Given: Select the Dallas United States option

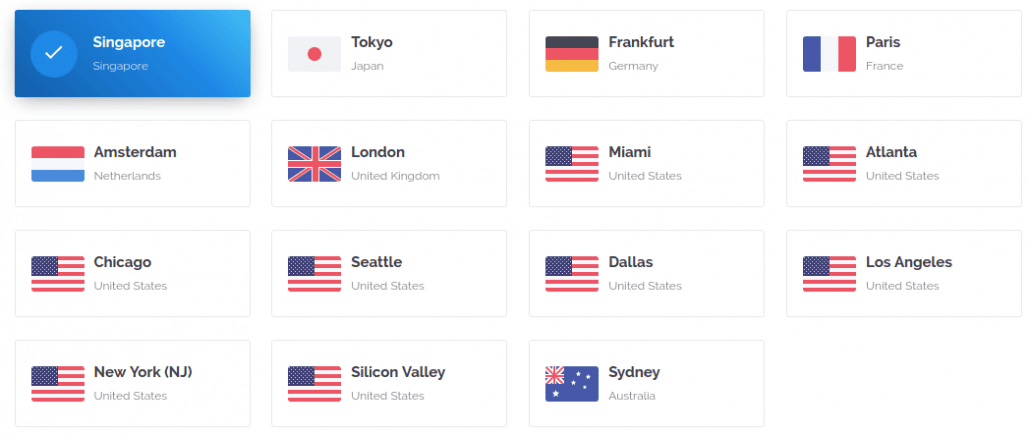Looking at the screenshot, I should pyautogui.click(x=646, y=273).
